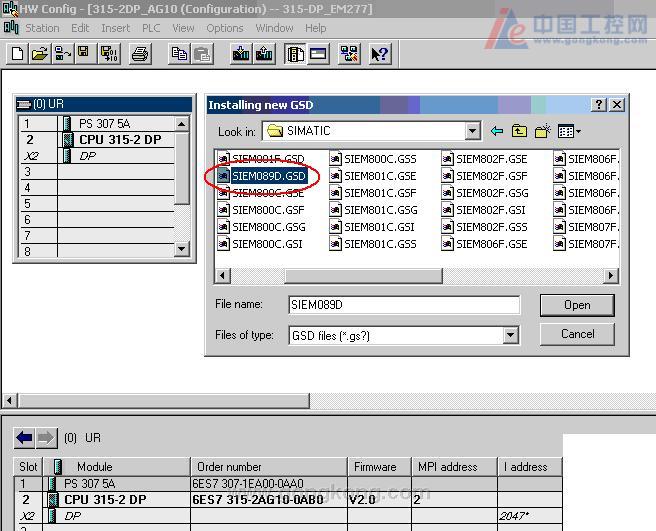Open the View menu

click(x=183, y=28)
